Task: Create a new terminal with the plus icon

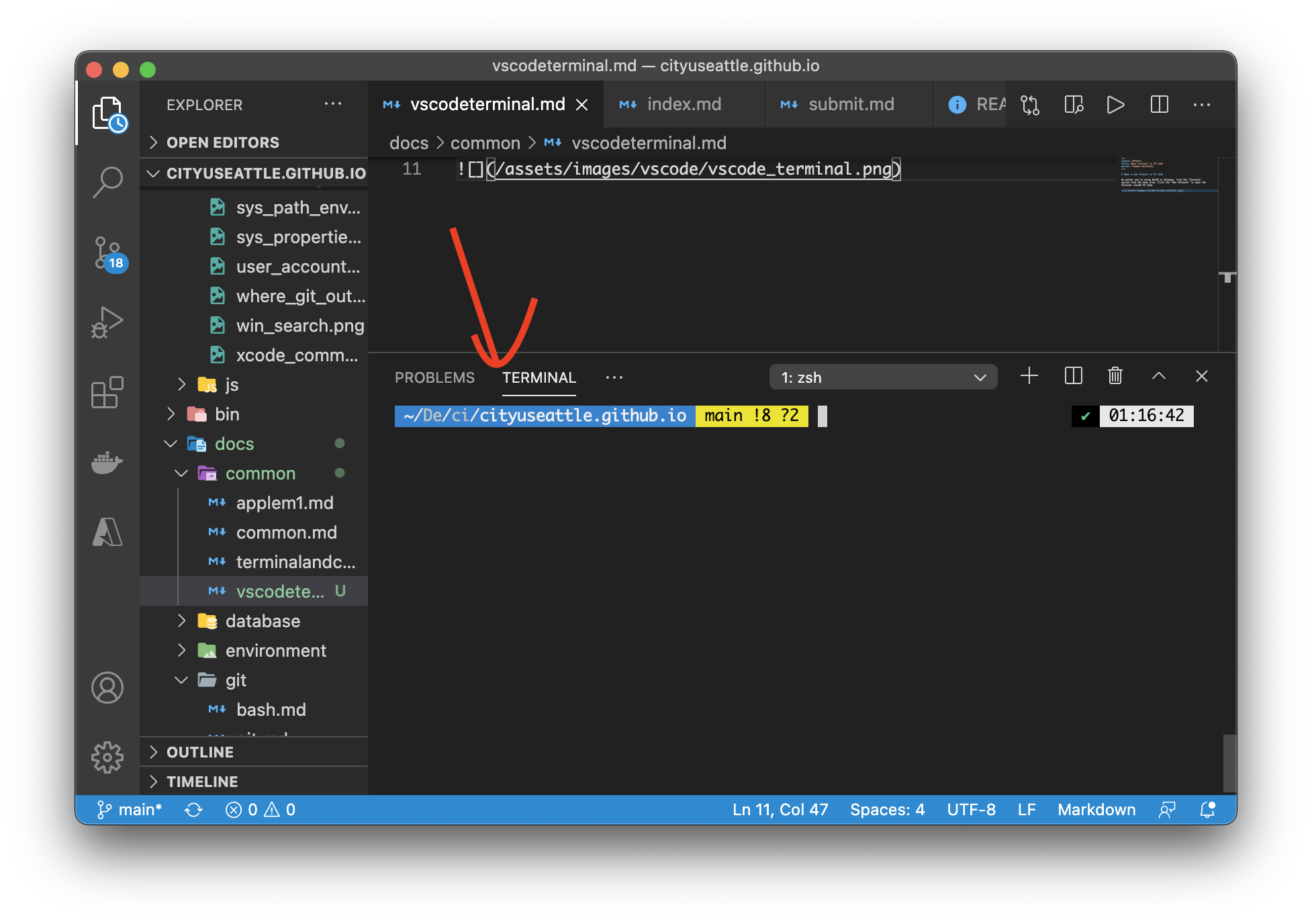Action: point(1029,376)
